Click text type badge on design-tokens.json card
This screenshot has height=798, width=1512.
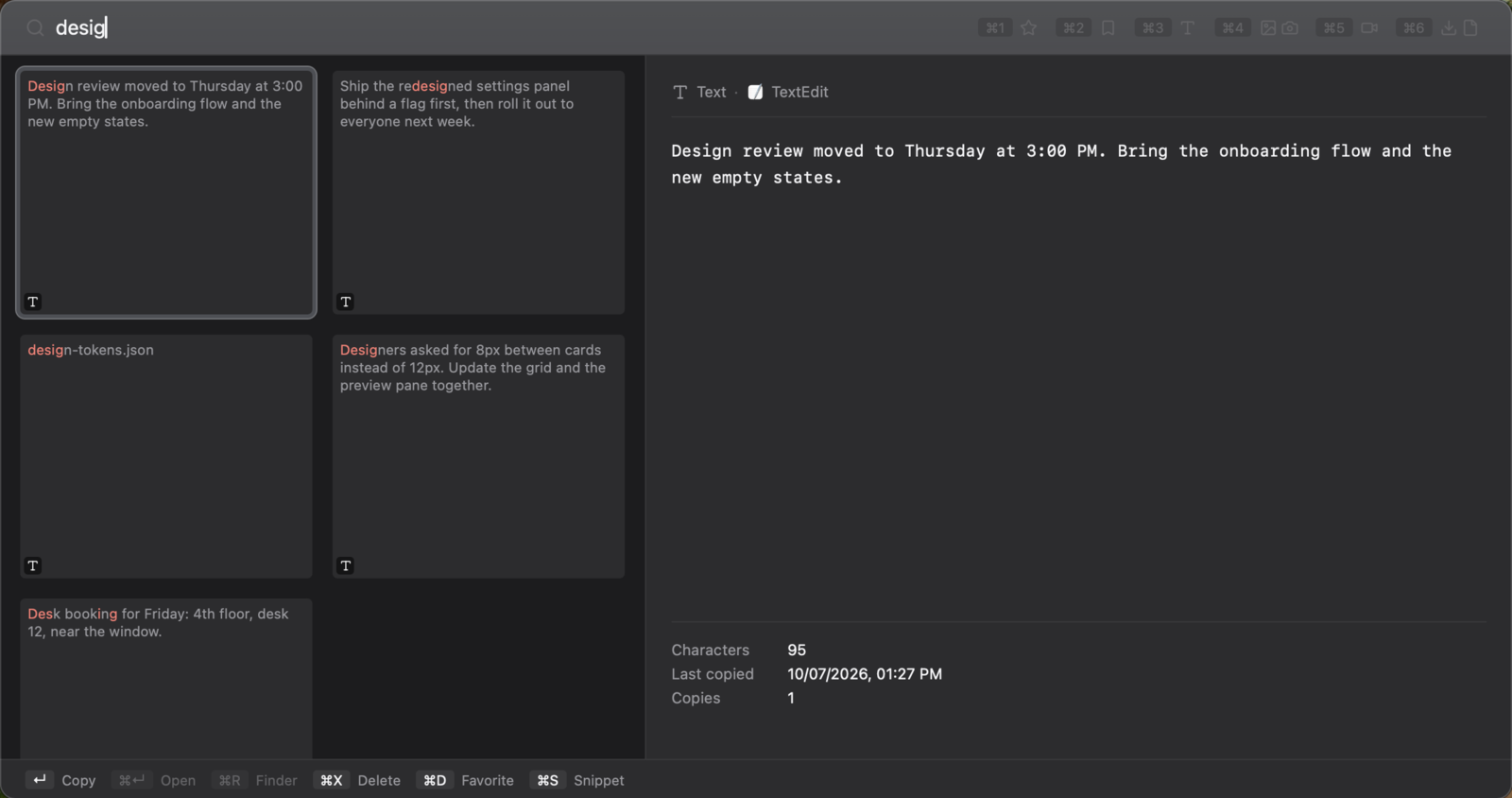pyautogui.click(x=33, y=565)
